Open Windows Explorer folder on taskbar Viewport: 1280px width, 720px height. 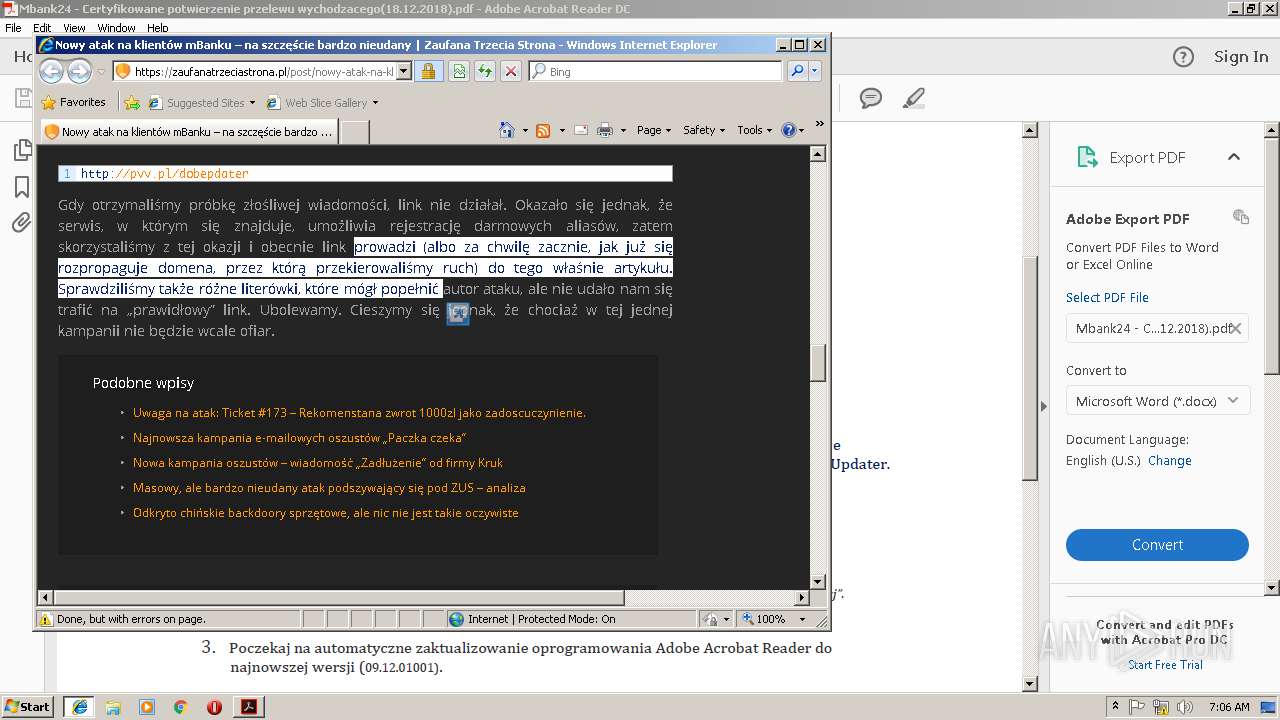coord(113,707)
